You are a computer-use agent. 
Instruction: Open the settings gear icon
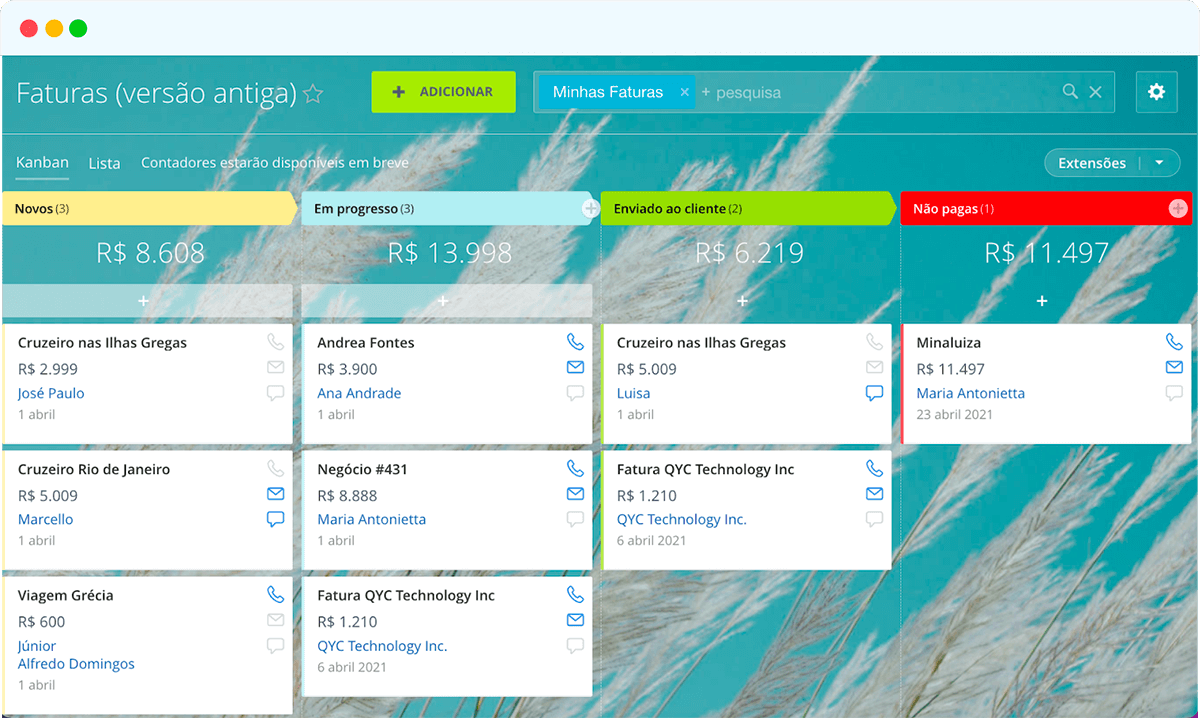click(1156, 92)
